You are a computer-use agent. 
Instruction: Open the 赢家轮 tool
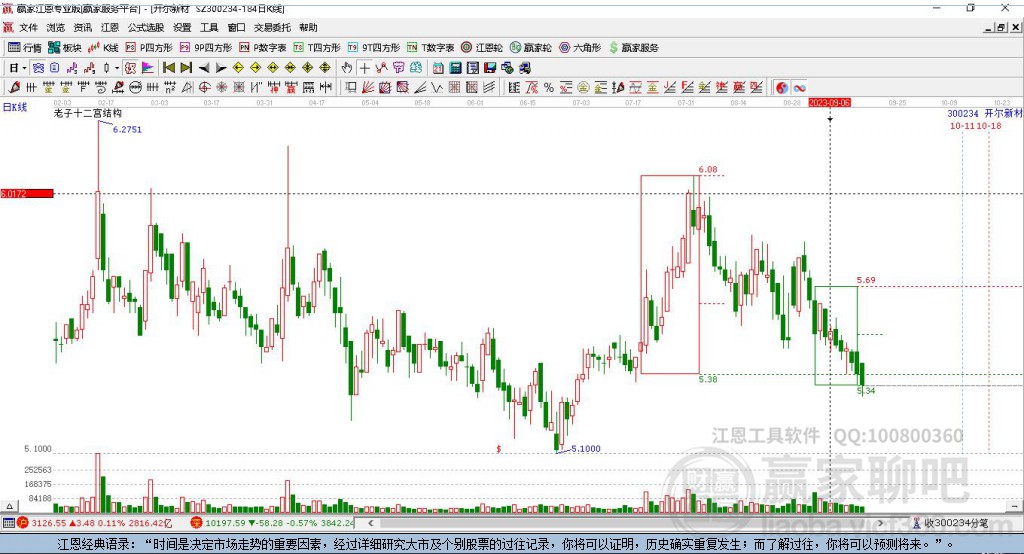point(530,48)
